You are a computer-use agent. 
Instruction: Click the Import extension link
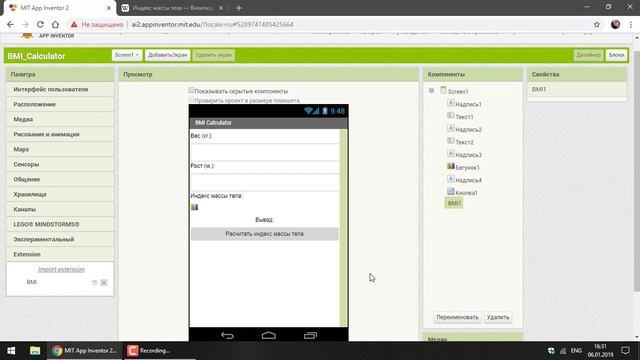coord(61,269)
